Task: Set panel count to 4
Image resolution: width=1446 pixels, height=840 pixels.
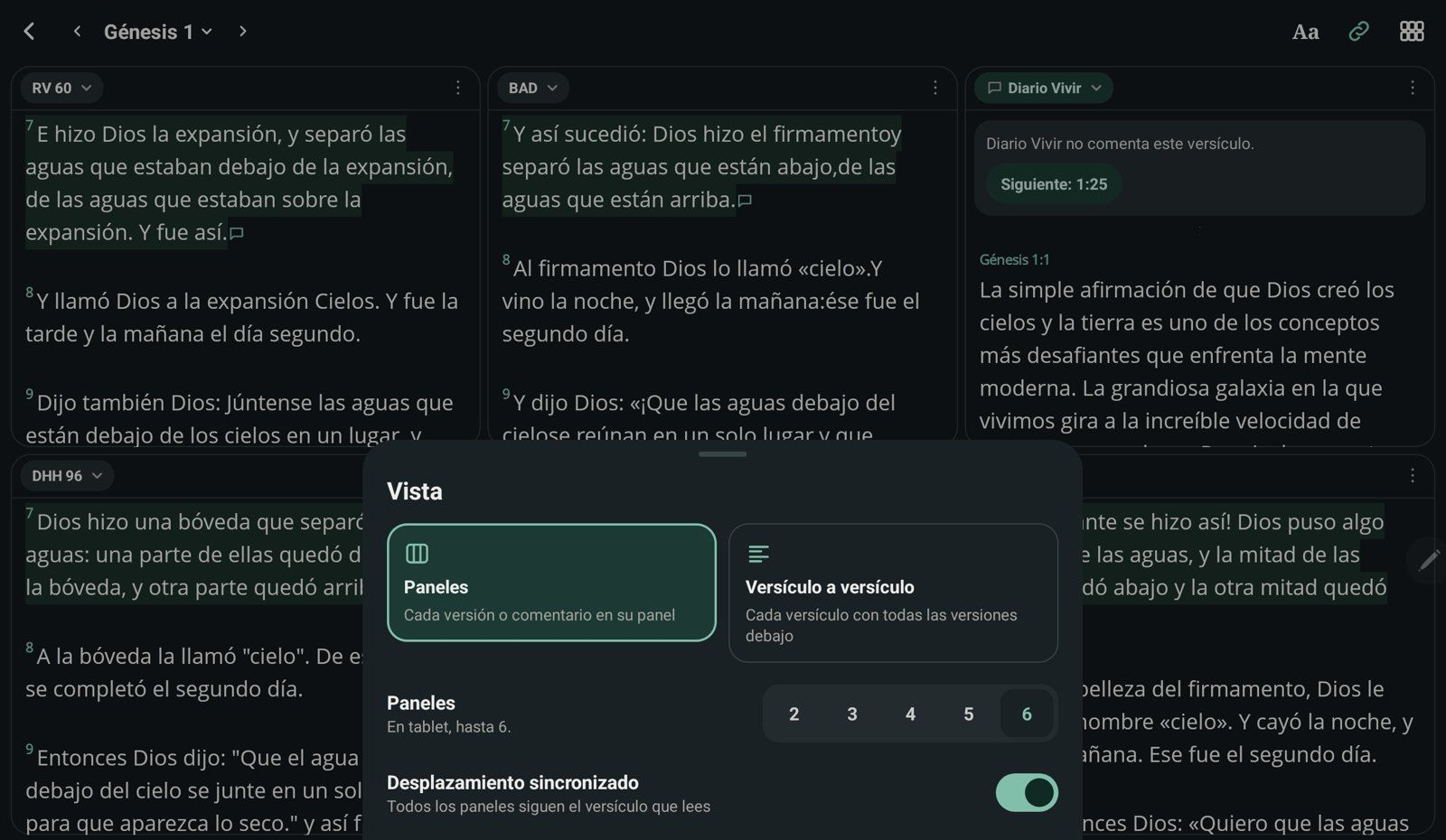Action: point(910,714)
